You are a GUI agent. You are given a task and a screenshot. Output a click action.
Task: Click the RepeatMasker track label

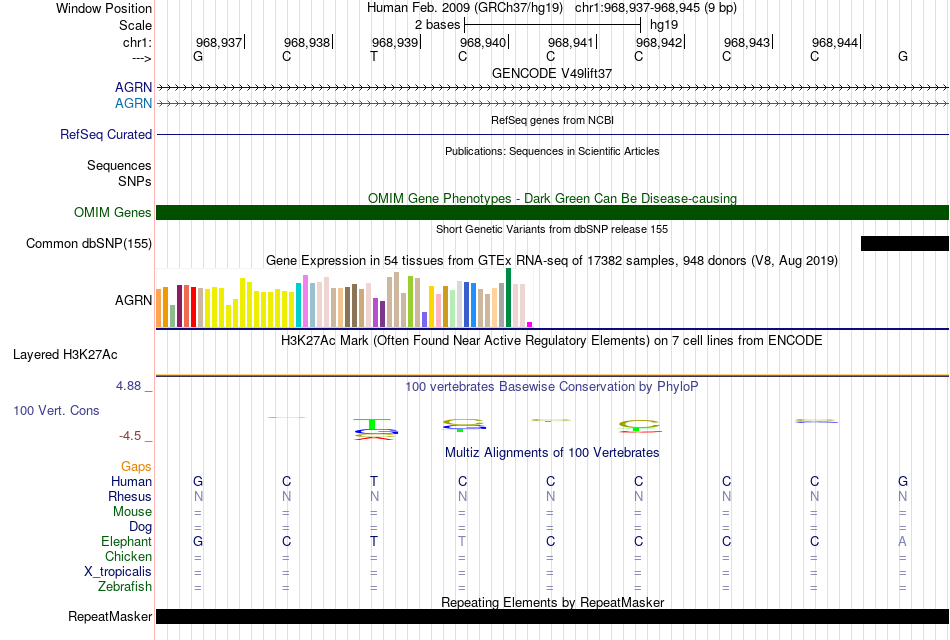[110, 616]
